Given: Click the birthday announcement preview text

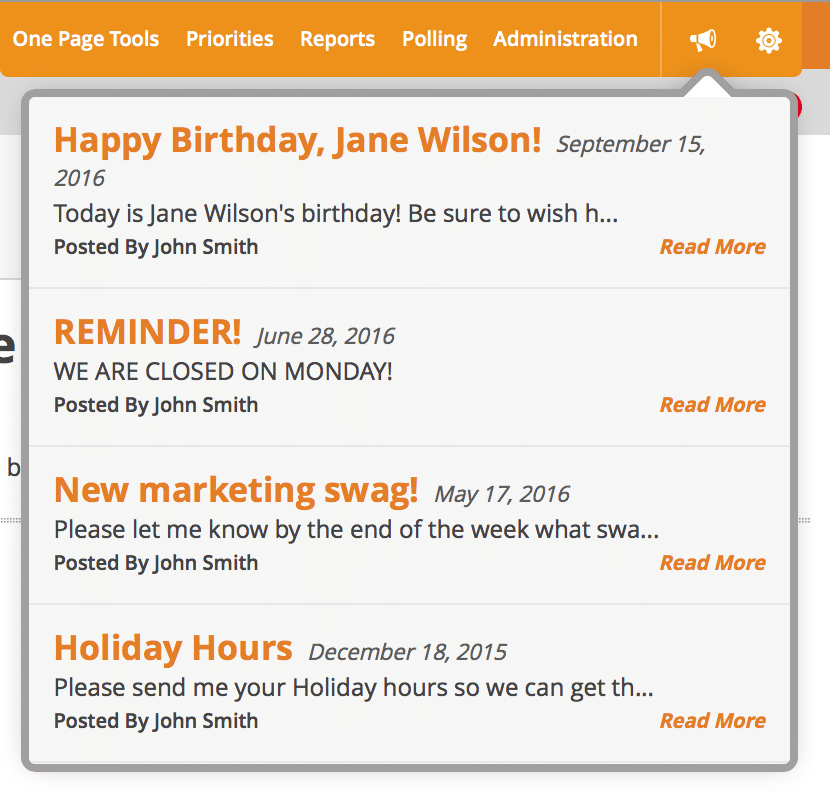Looking at the screenshot, I should click(336, 214).
